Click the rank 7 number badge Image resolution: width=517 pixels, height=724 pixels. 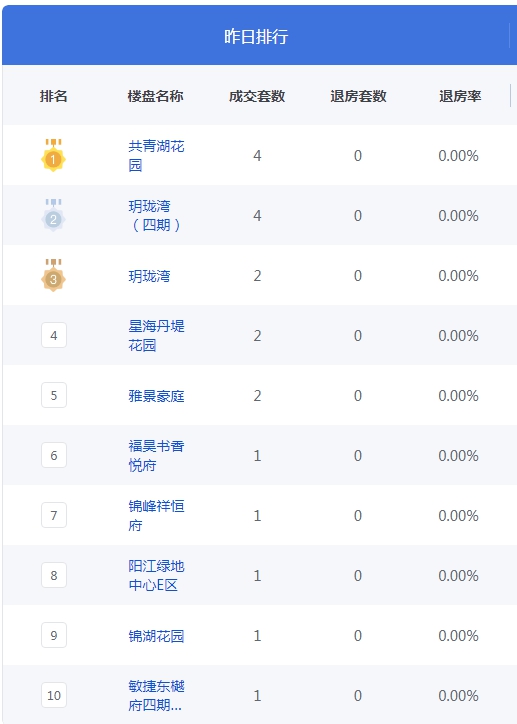point(54,515)
